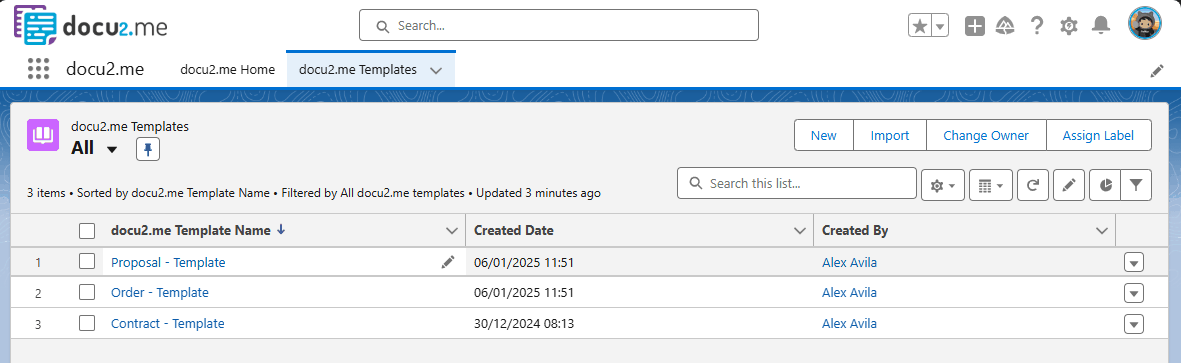Click the 30/12/2024 08:13 date cell
1181x363 pixels.
click(x=524, y=323)
